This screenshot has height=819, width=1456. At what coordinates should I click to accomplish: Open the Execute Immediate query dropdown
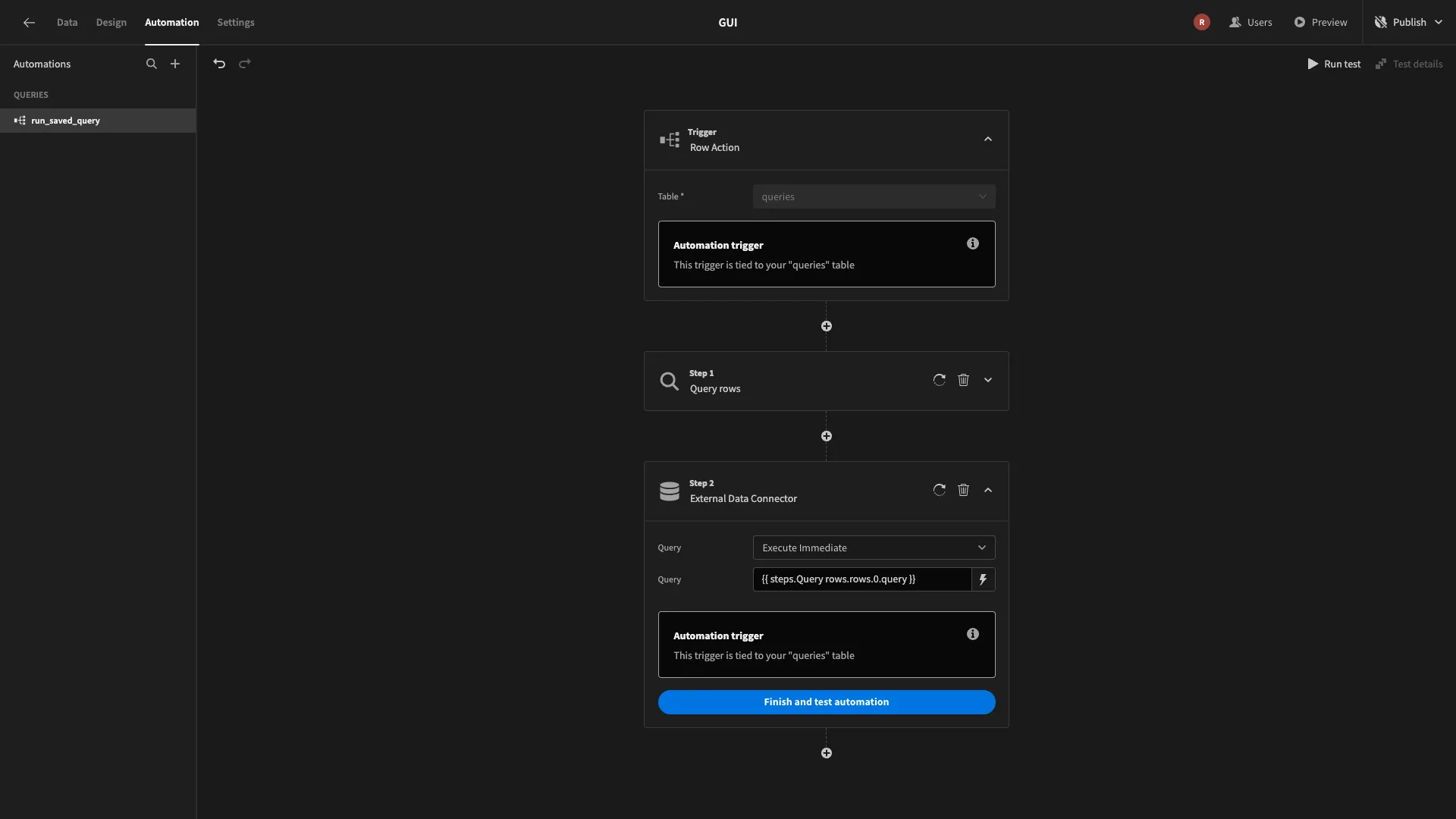point(874,548)
